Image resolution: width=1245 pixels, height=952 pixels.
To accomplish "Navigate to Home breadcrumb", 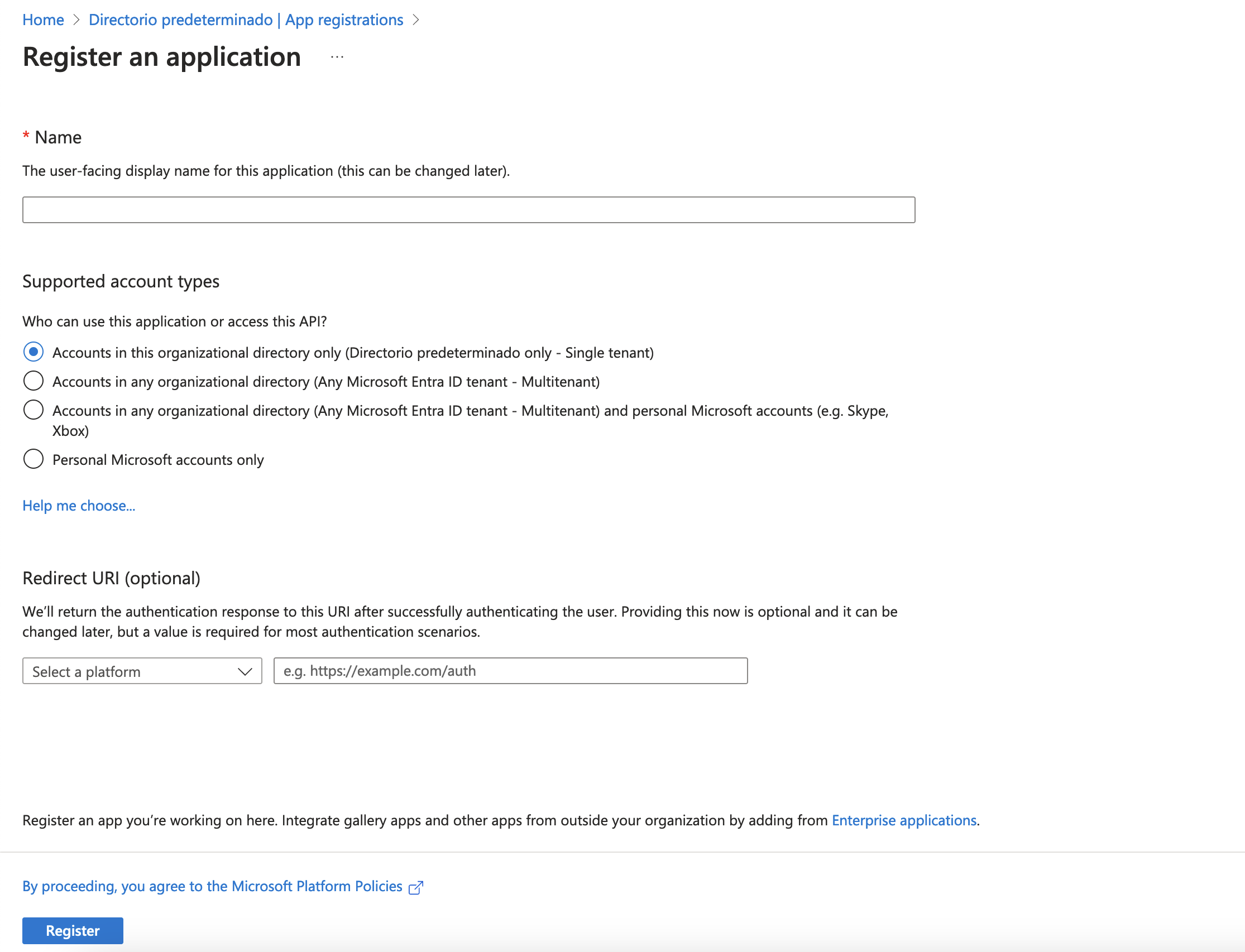I will [x=43, y=20].
